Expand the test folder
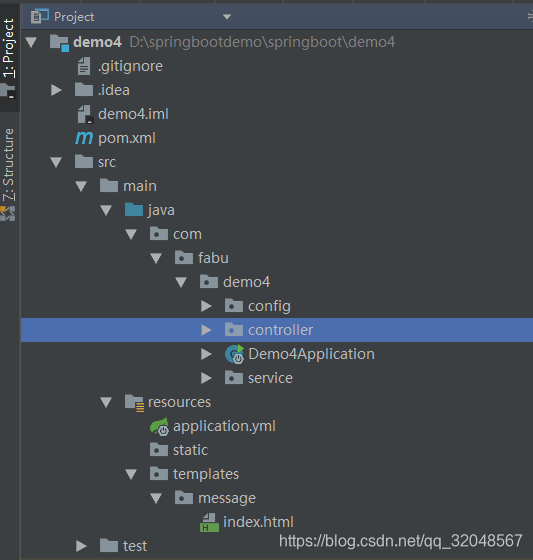 [81, 546]
